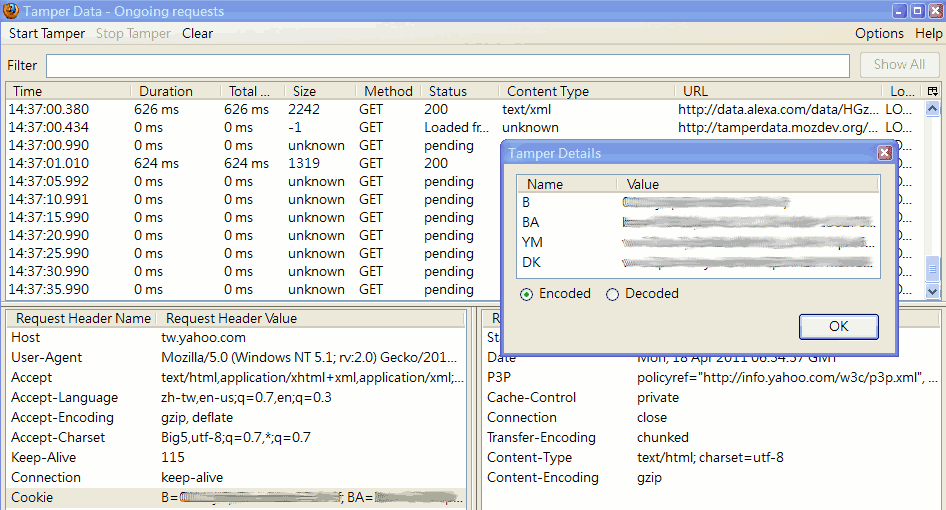Sort by Status column header

point(460,91)
